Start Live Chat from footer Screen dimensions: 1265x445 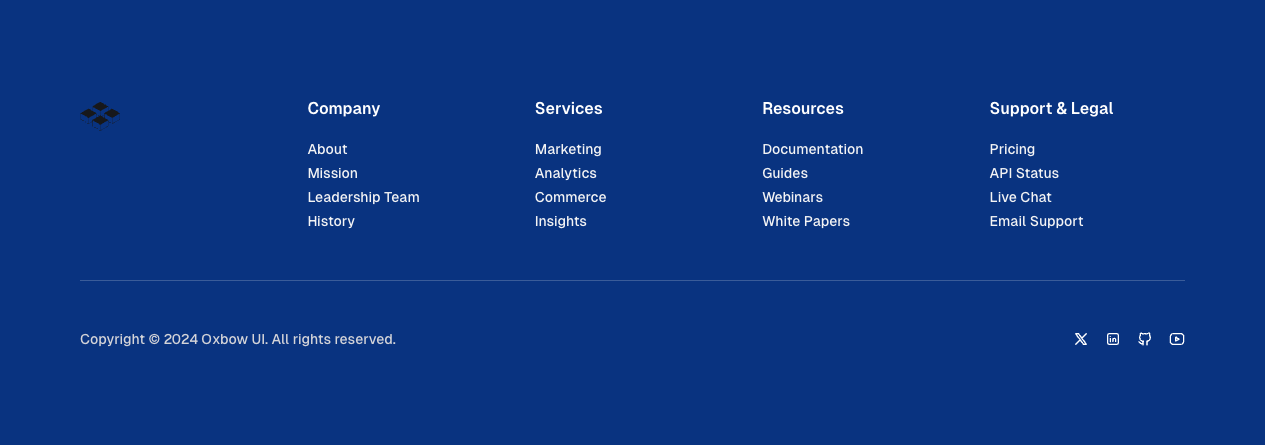[x=1020, y=197]
